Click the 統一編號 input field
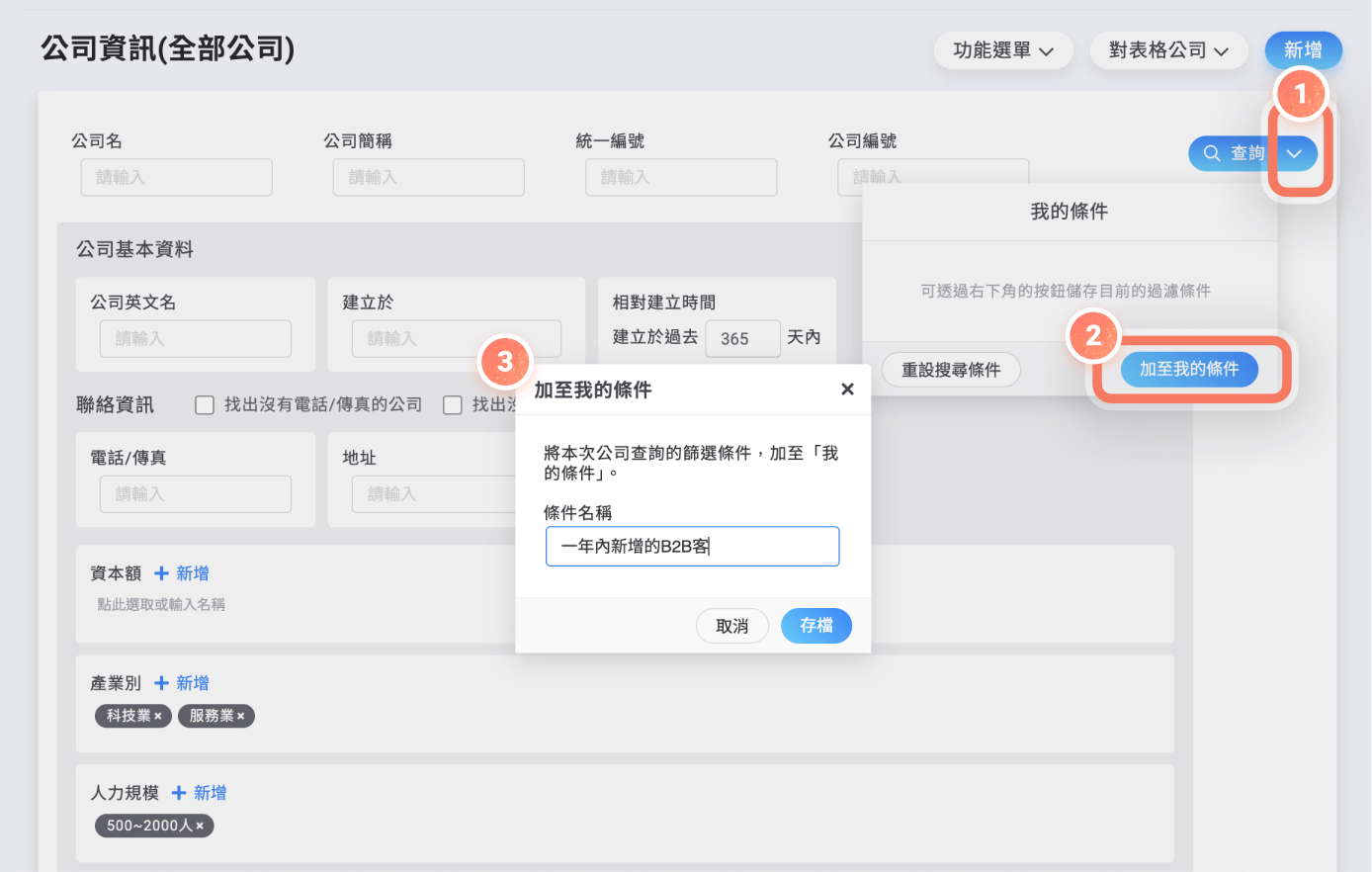Screen dimensions: 1372x872 coord(682,178)
